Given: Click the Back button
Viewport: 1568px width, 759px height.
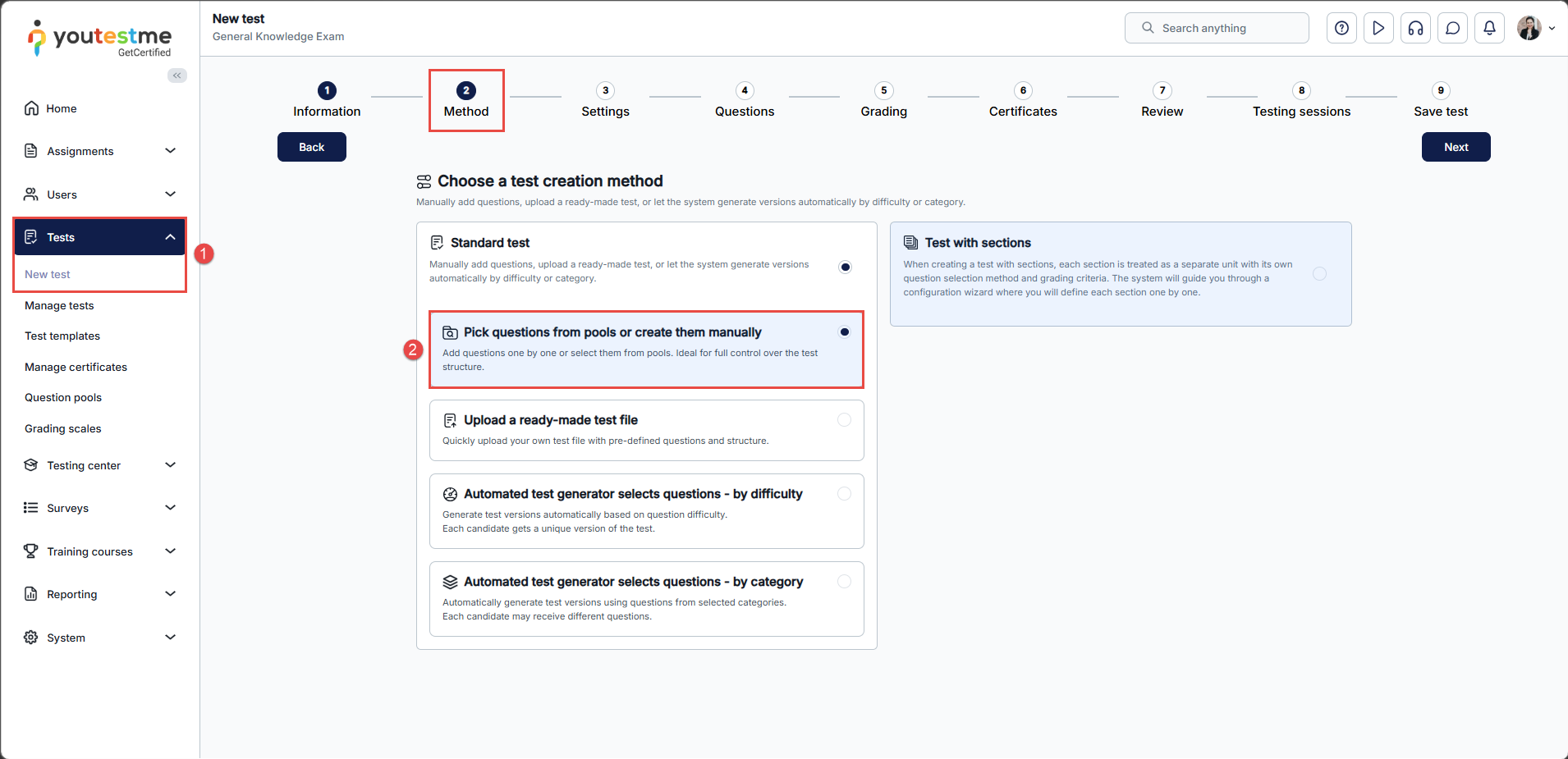Looking at the screenshot, I should click(x=311, y=147).
